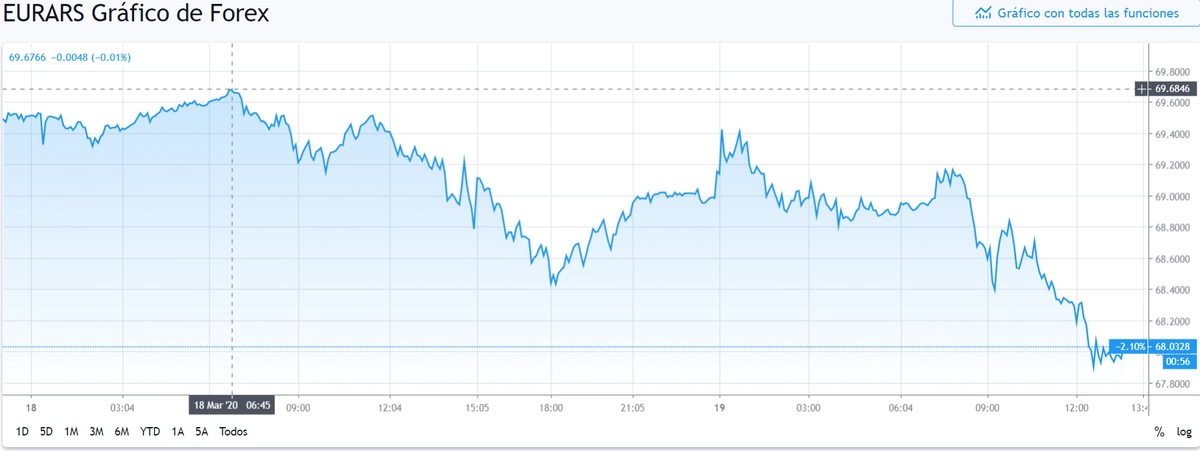The image size is (1200, 451).
Task: Switch to the 5D time range
Action: [x=46, y=432]
